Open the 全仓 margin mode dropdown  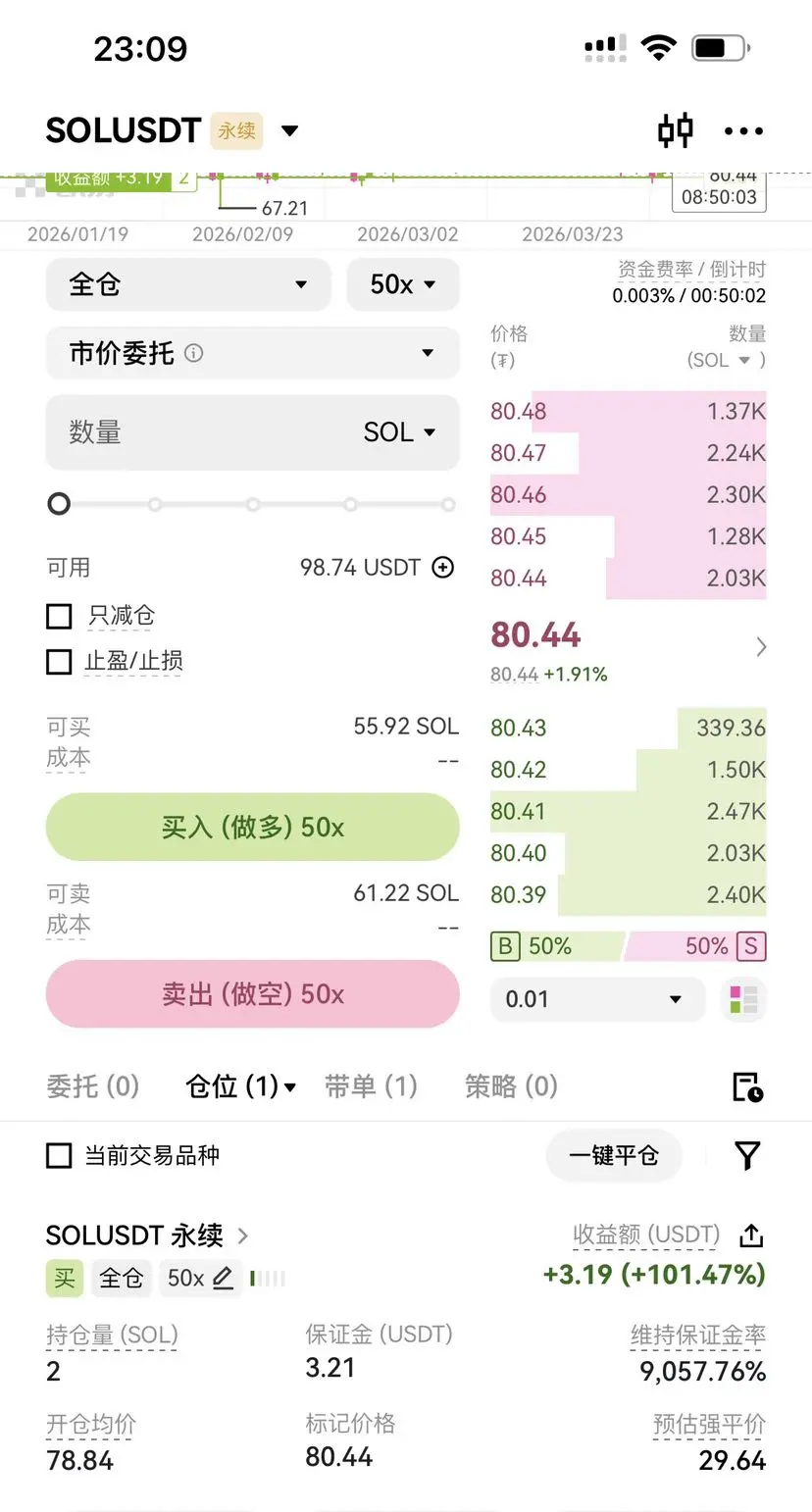pyautogui.click(x=188, y=285)
